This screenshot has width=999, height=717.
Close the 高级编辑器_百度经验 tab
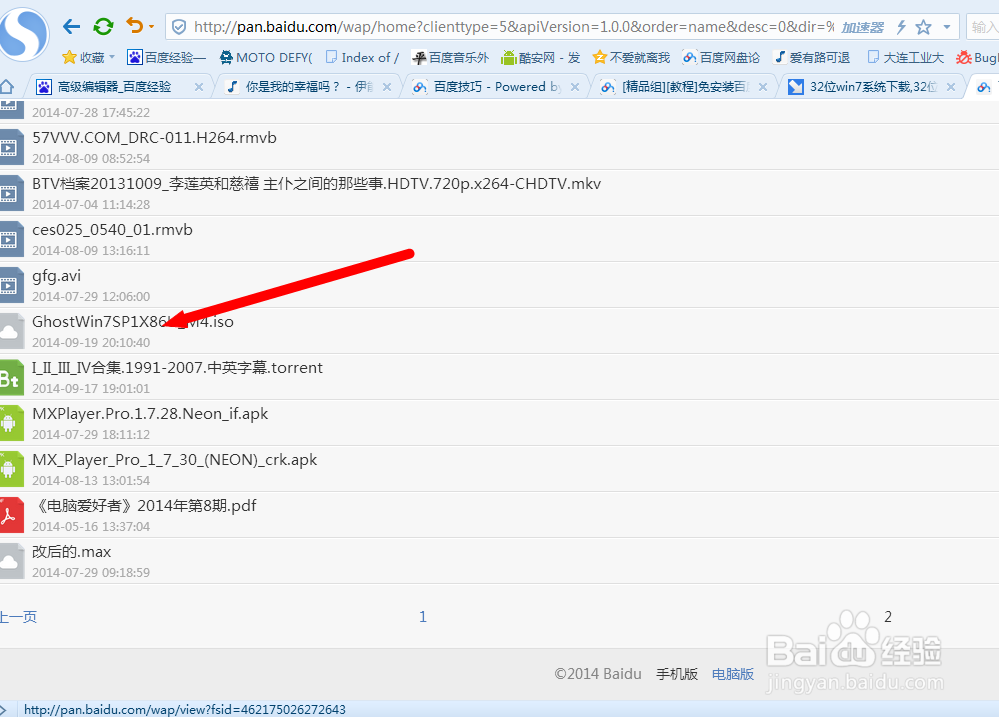[199, 87]
